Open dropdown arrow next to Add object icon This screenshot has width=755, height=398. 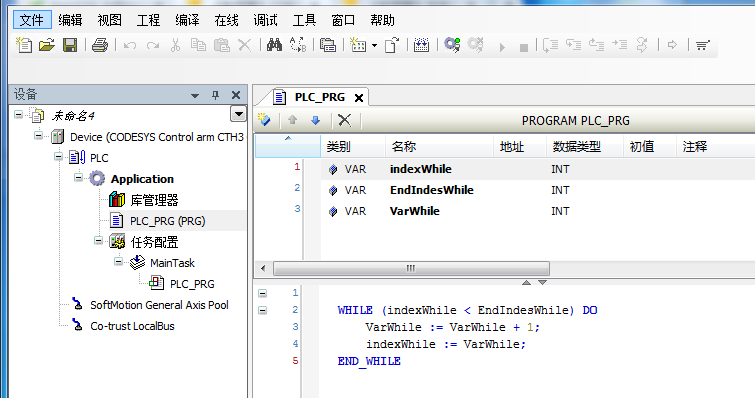tap(374, 46)
